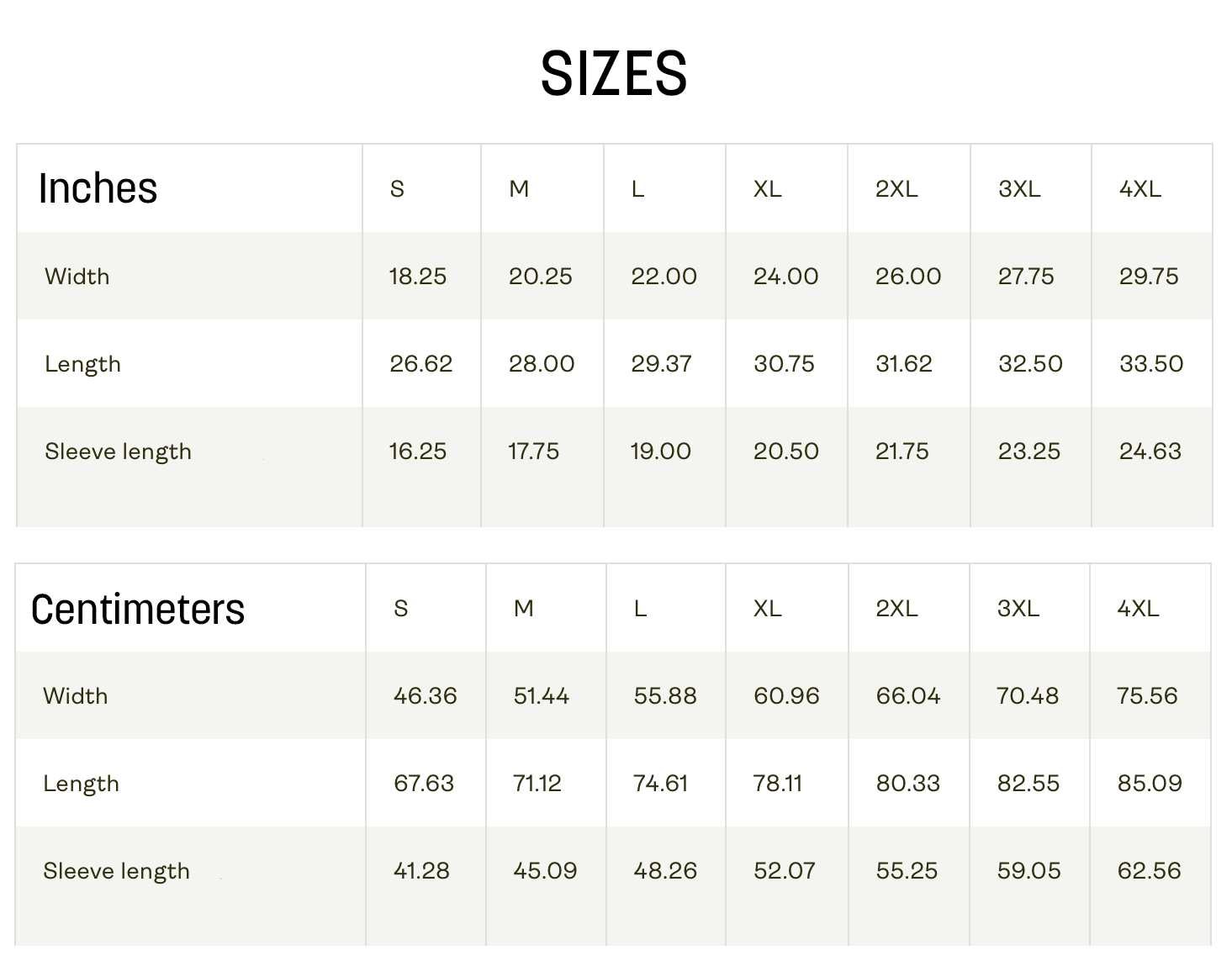1232x961 pixels.
Task: Select the Inches table header
Action: tap(98, 188)
